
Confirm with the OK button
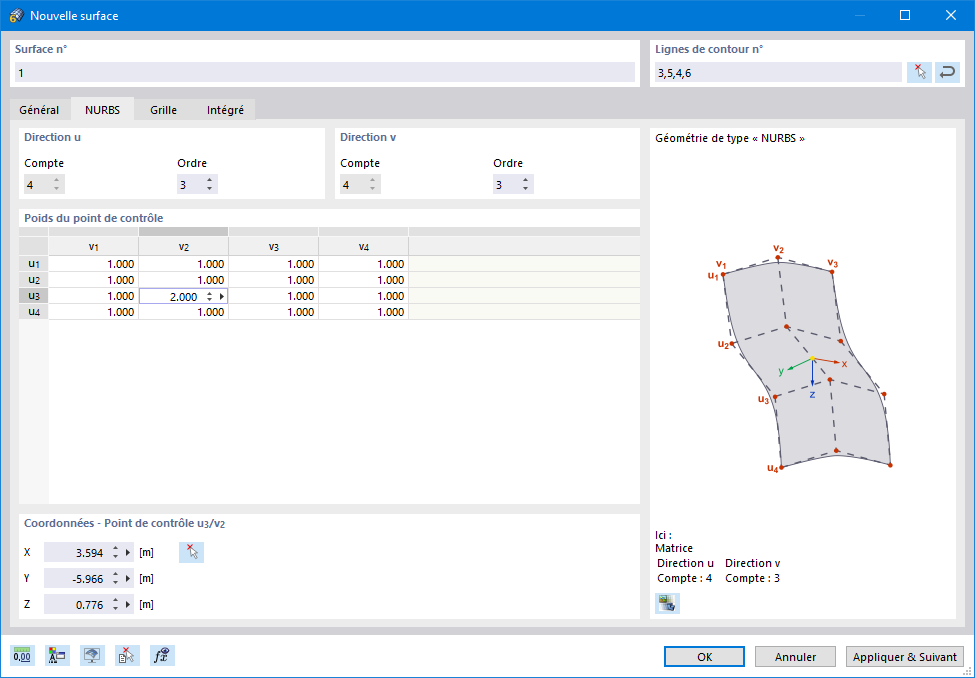tap(705, 657)
